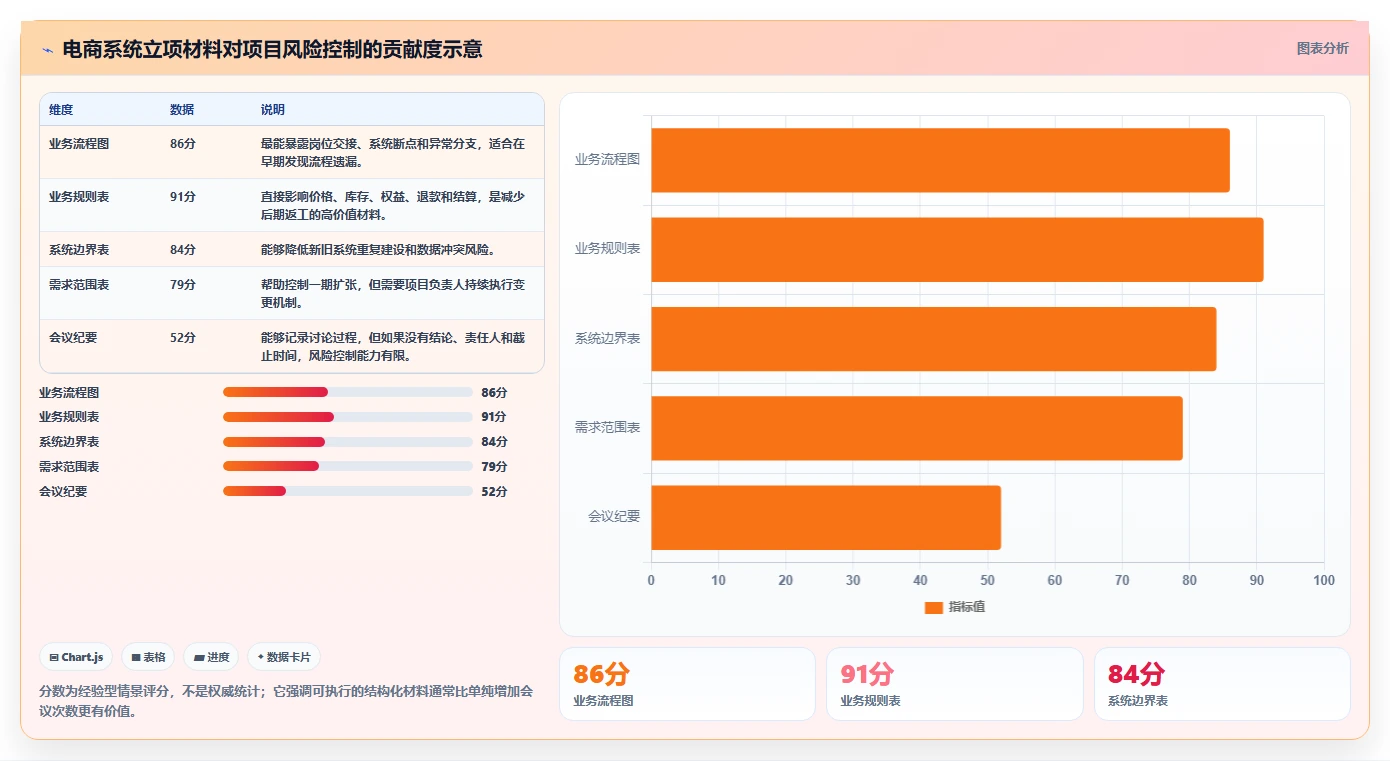Click description starting 帮助控制一期扩张
1390x761 pixels.
(x=393, y=294)
